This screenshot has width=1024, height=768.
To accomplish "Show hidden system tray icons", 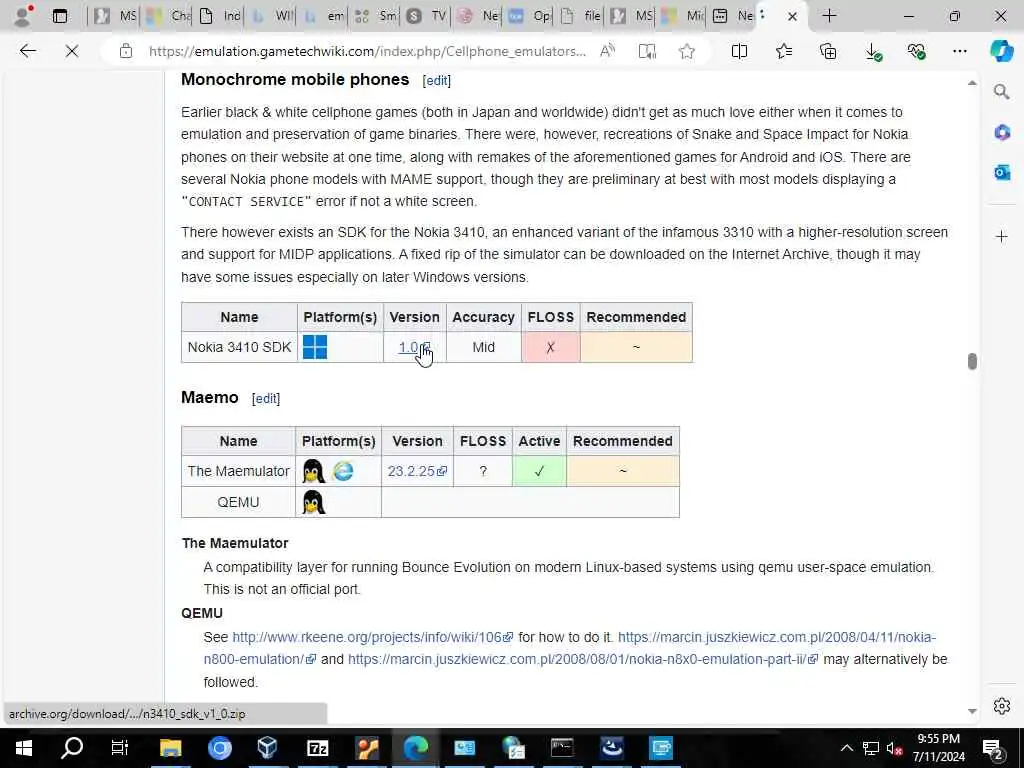I will pos(846,748).
